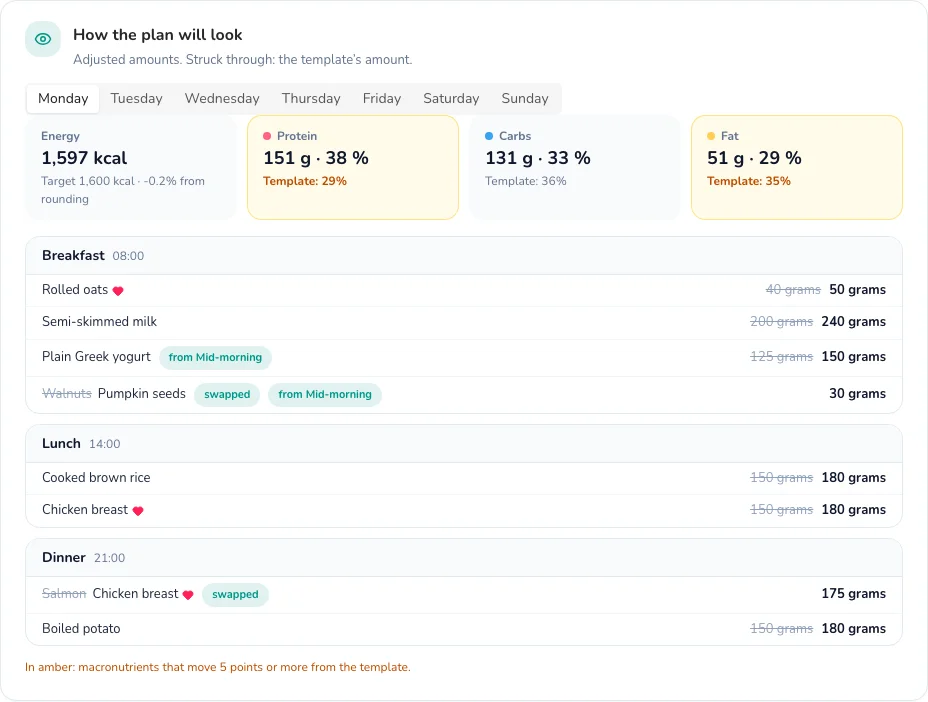Click the "Cooked brown rice" row label
Screen dimensions: 928x702
coord(96,478)
